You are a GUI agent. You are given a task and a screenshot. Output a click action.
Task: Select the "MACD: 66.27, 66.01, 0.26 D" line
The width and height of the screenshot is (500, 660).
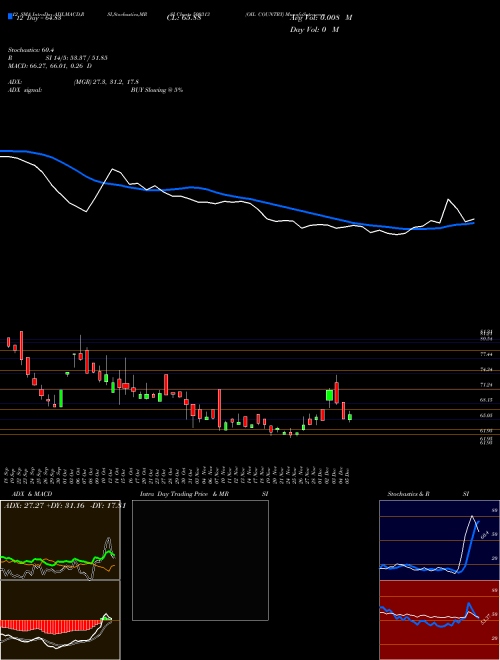click(50, 66)
